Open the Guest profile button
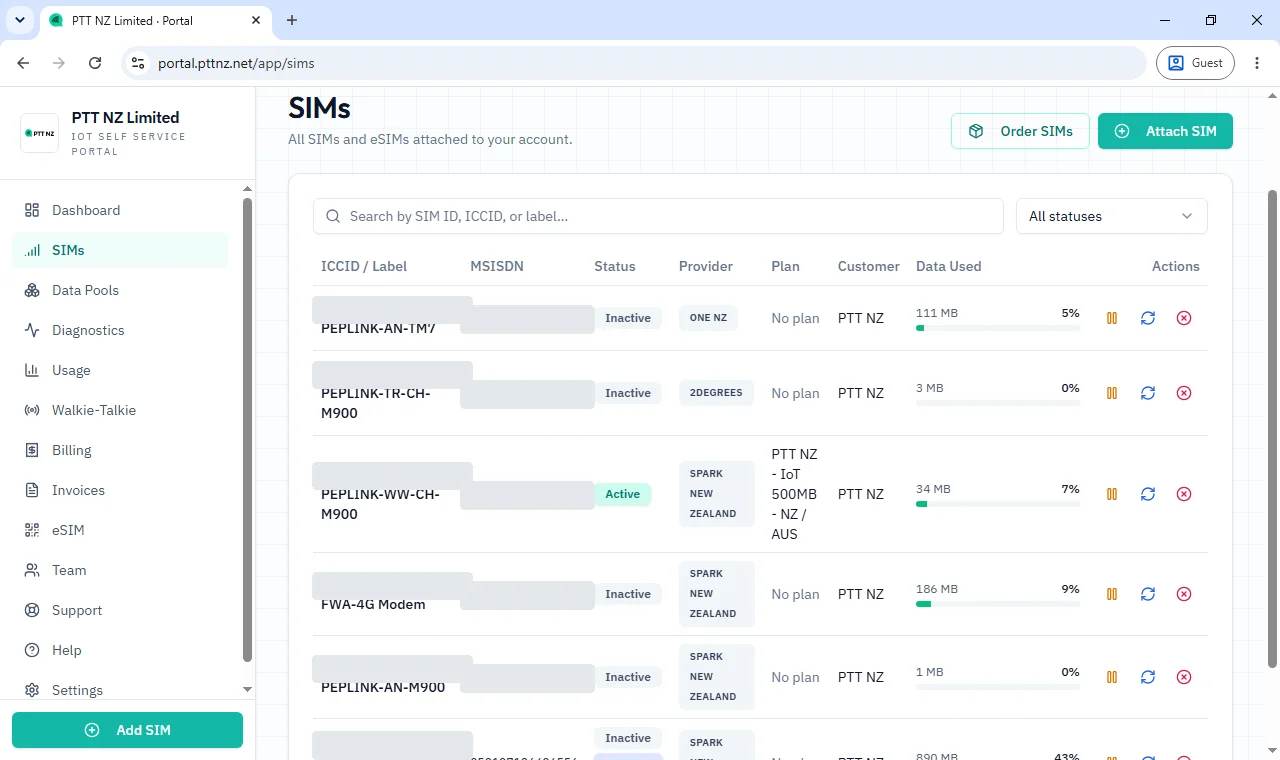The image size is (1280, 760). 1196,63
